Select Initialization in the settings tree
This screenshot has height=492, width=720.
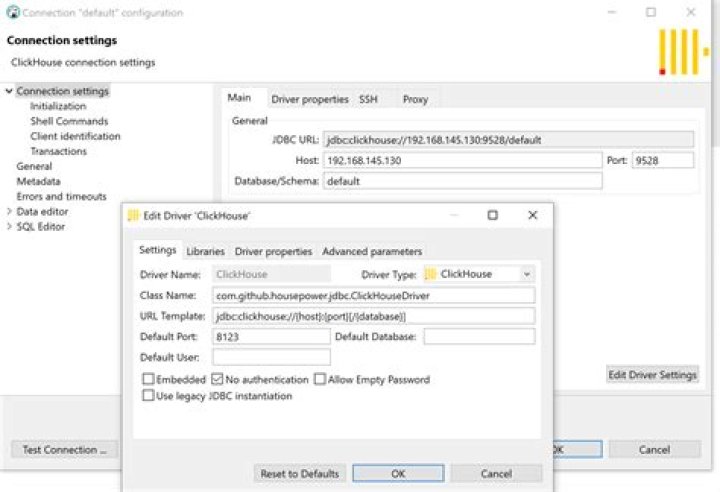click(58, 106)
